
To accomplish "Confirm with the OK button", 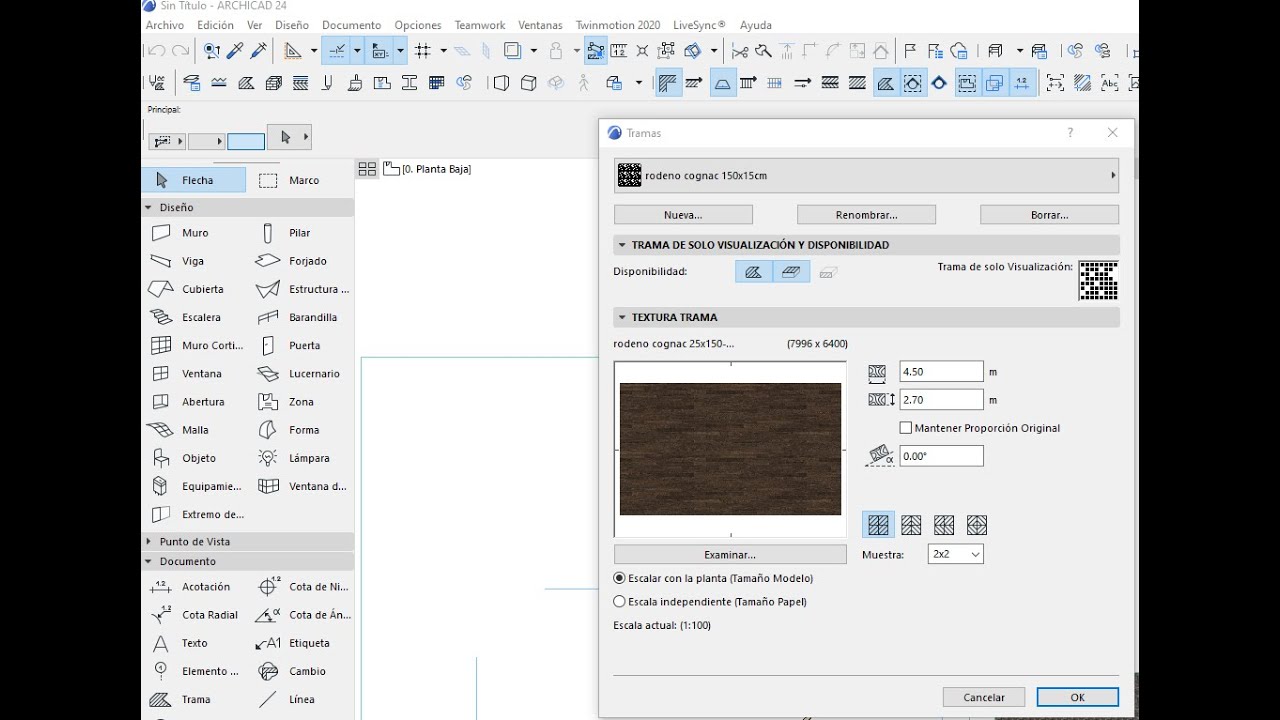I will point(1077,697).
